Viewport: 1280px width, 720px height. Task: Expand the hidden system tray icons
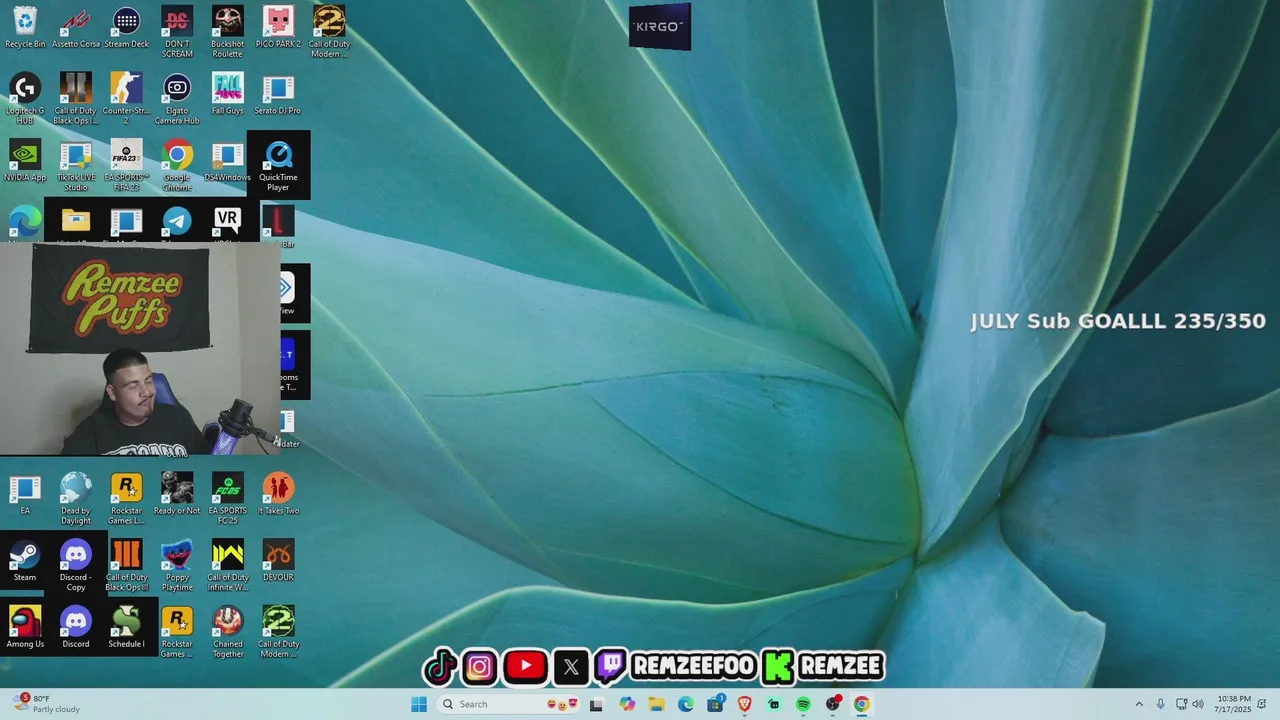tap(1138, 704)
